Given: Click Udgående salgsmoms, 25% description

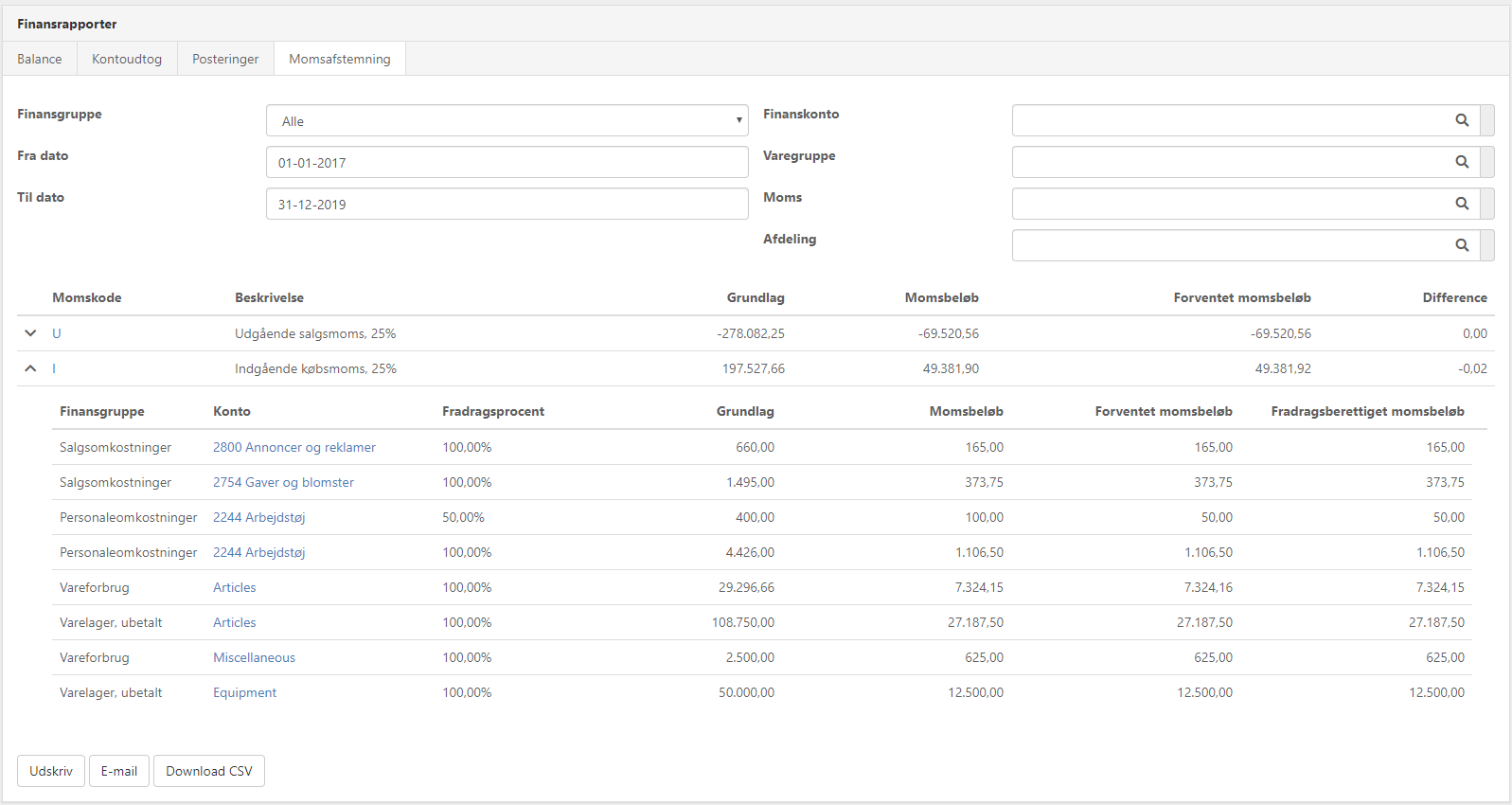Looking at the screenshot, I should coord(315,333).
